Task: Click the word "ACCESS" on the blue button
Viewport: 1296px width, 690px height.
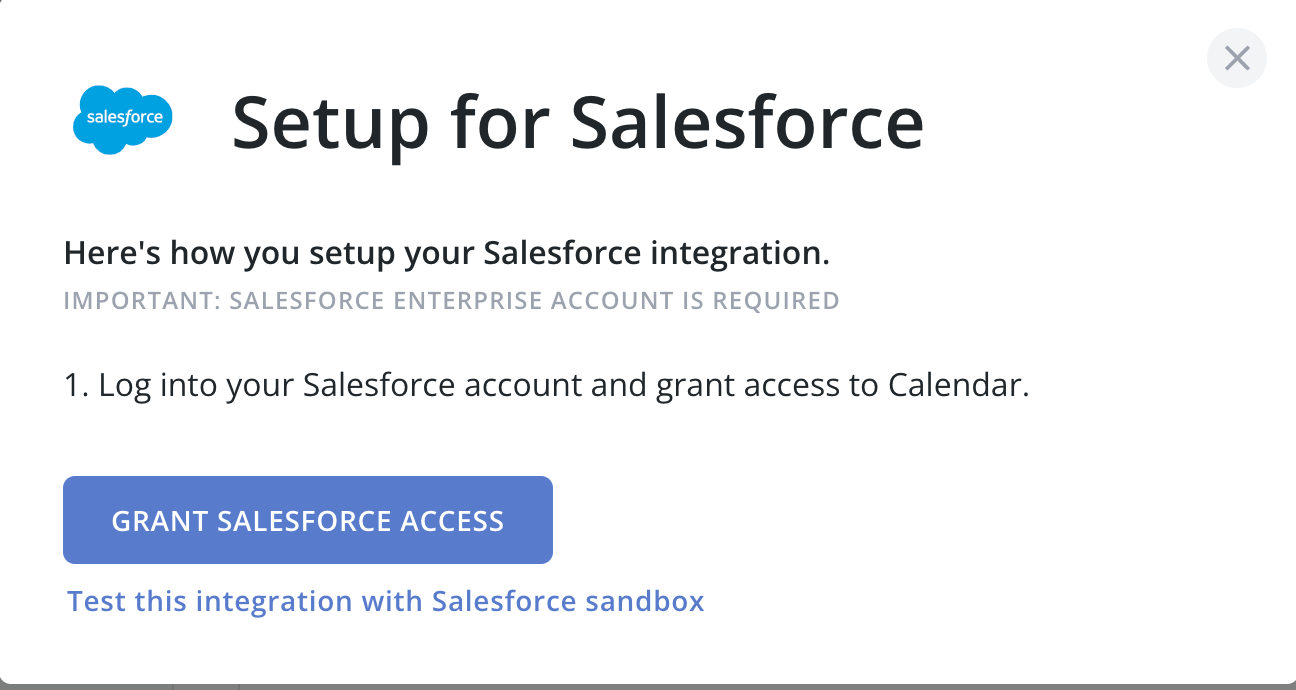Action: click(452, 521)
